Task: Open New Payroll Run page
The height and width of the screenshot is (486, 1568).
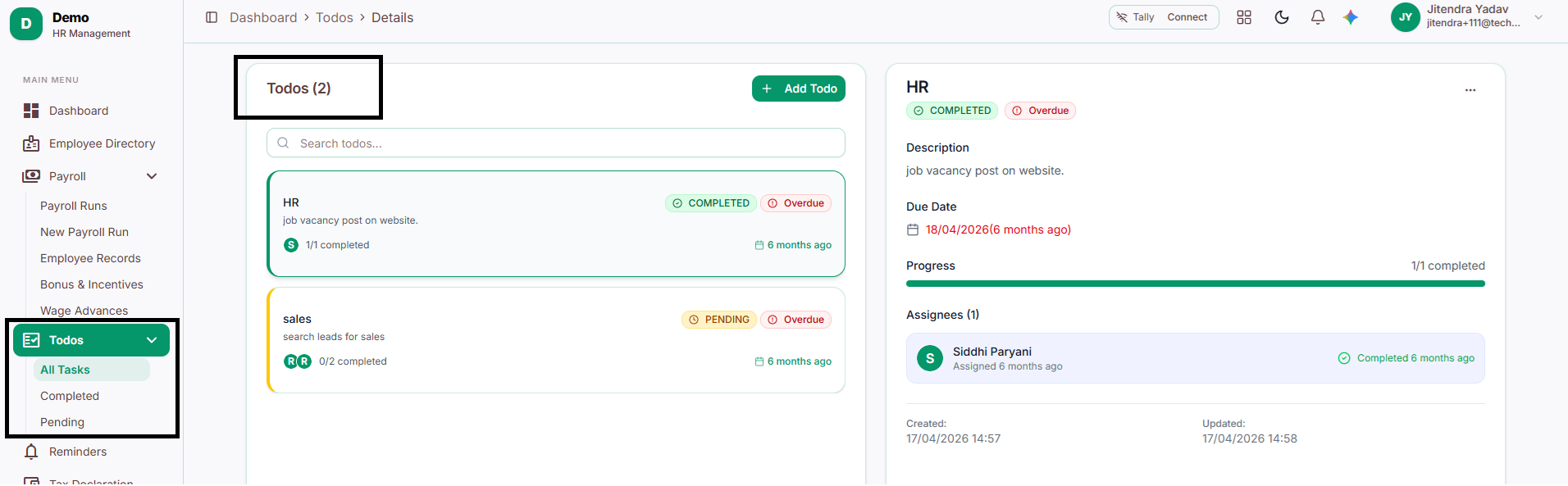Action: point(84,232)
